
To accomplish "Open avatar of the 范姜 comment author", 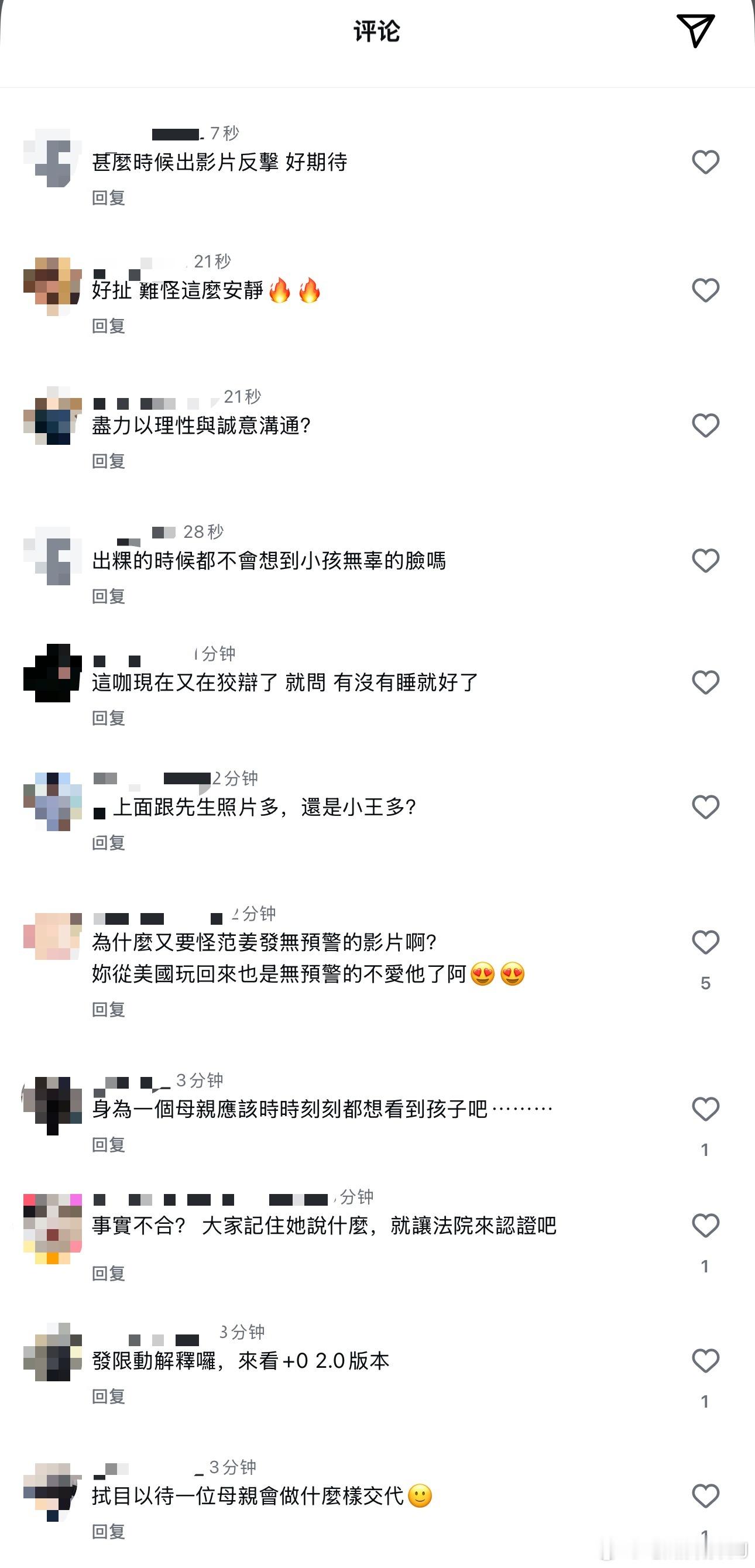I will pyautogui.click(x=52, y=936).
